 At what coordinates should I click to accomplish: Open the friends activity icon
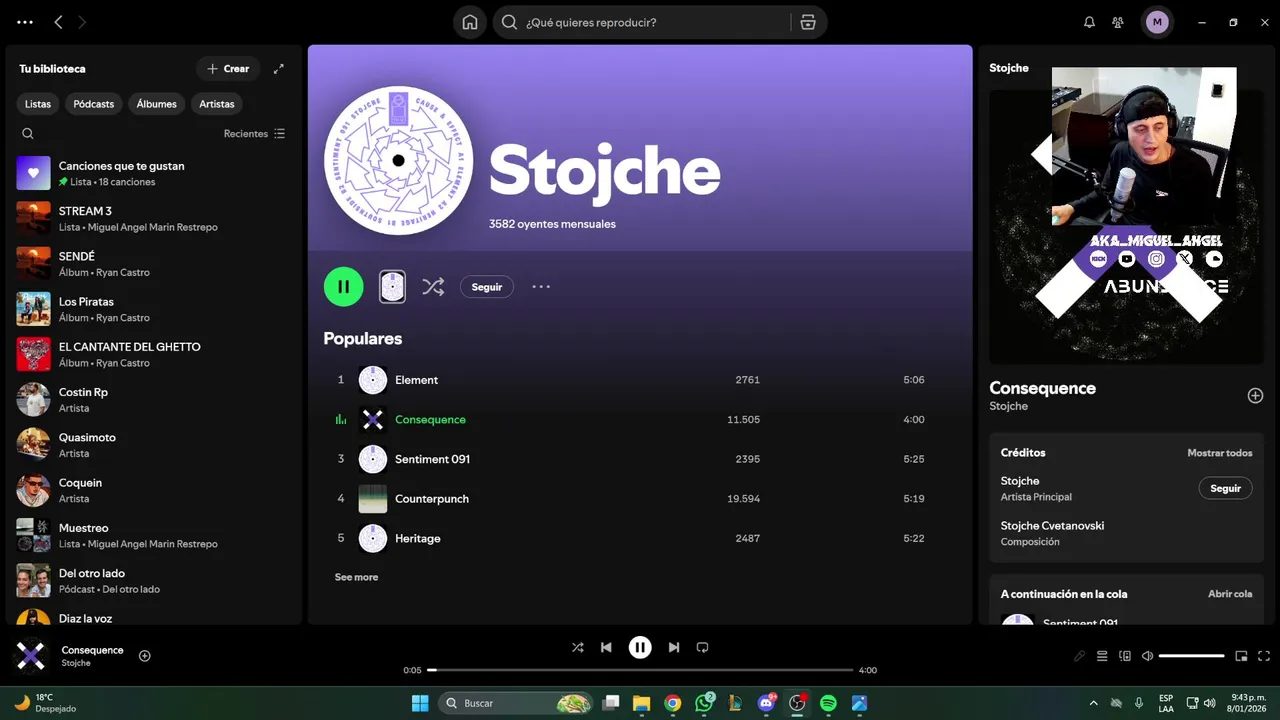click(x=1118, y=22)
